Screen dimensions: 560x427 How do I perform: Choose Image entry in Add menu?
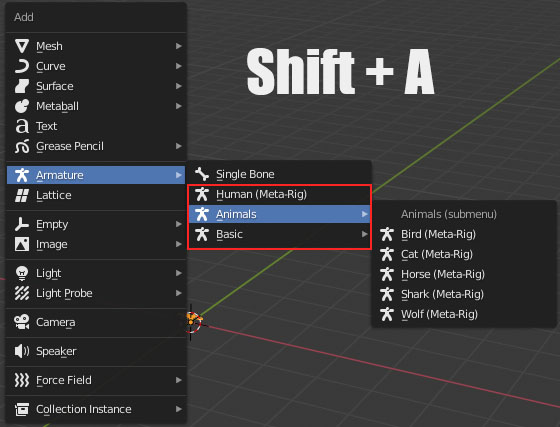click(96, 244)
